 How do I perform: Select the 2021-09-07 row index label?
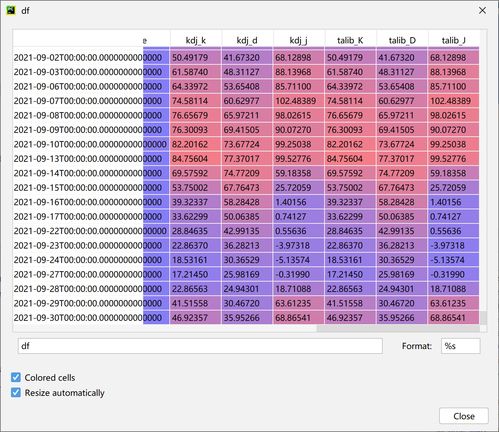tap(78, 101)
